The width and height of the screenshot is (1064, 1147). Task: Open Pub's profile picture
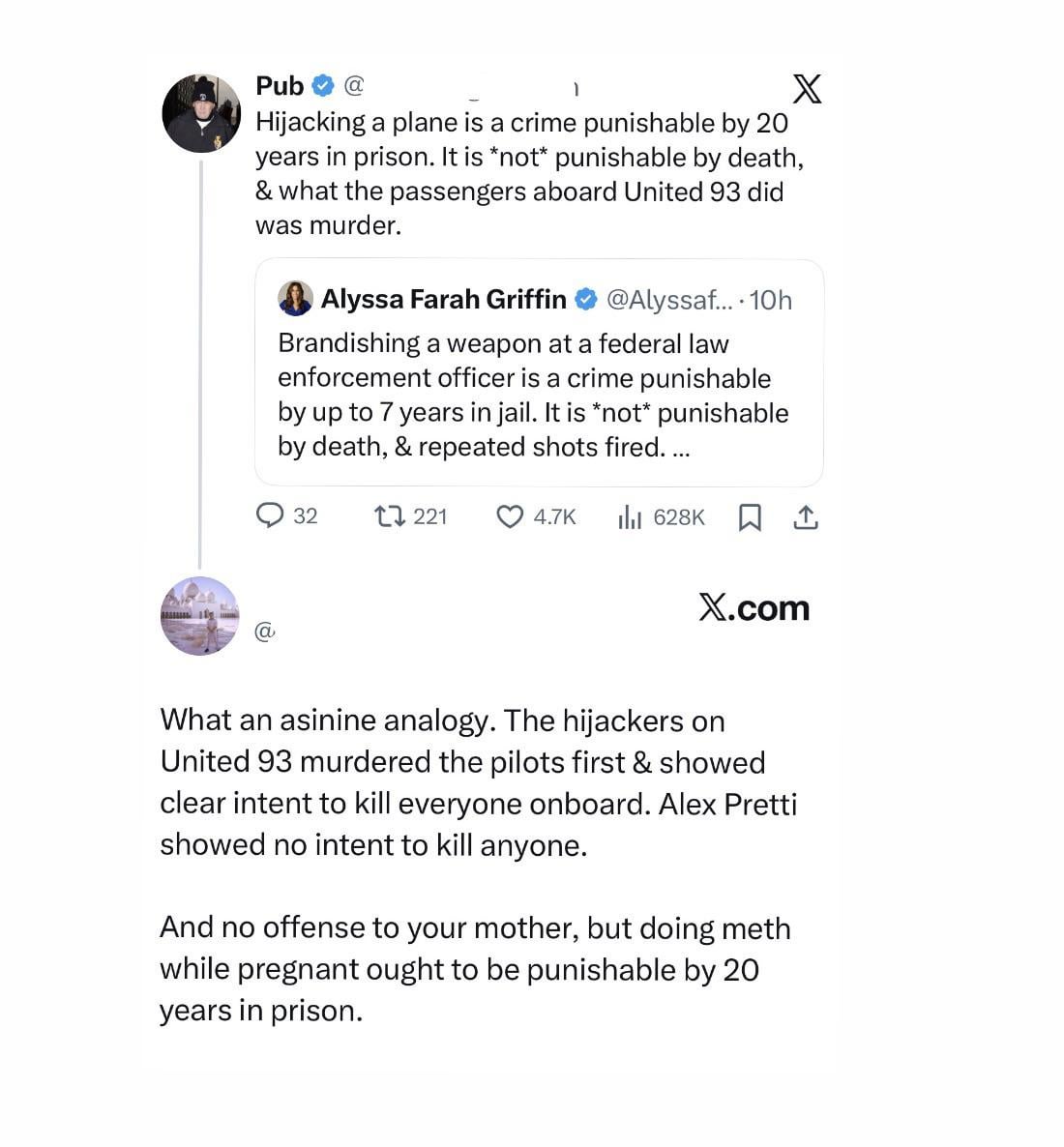click(x=200, y=113)
